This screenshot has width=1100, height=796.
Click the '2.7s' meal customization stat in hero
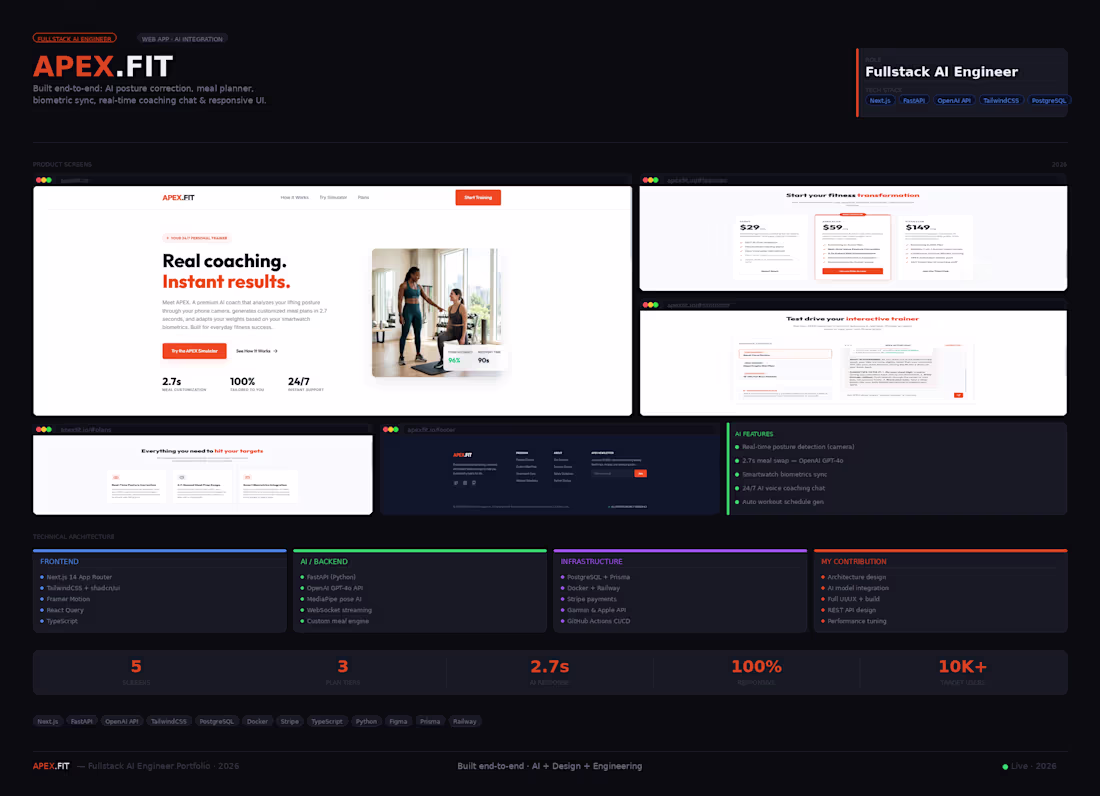(184, 384)
